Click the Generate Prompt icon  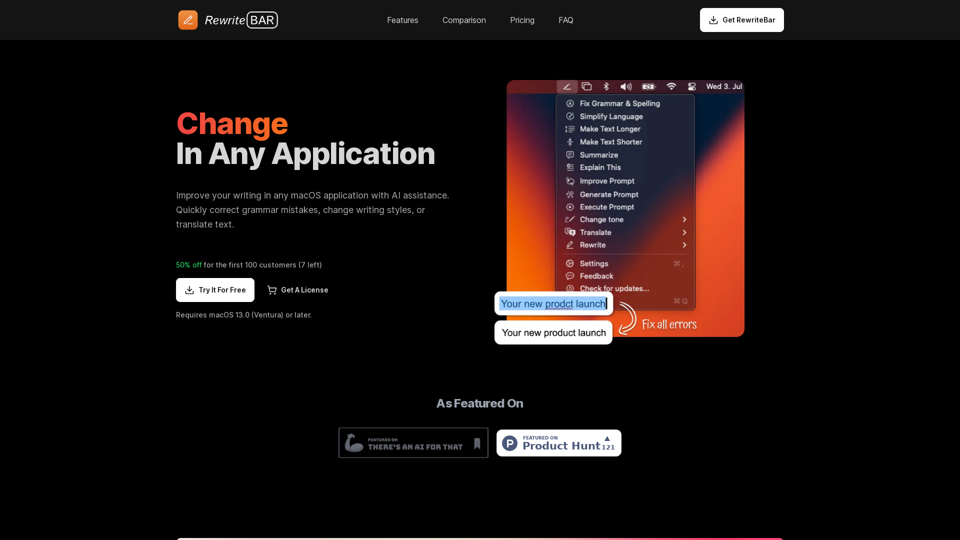coord(569,194)
